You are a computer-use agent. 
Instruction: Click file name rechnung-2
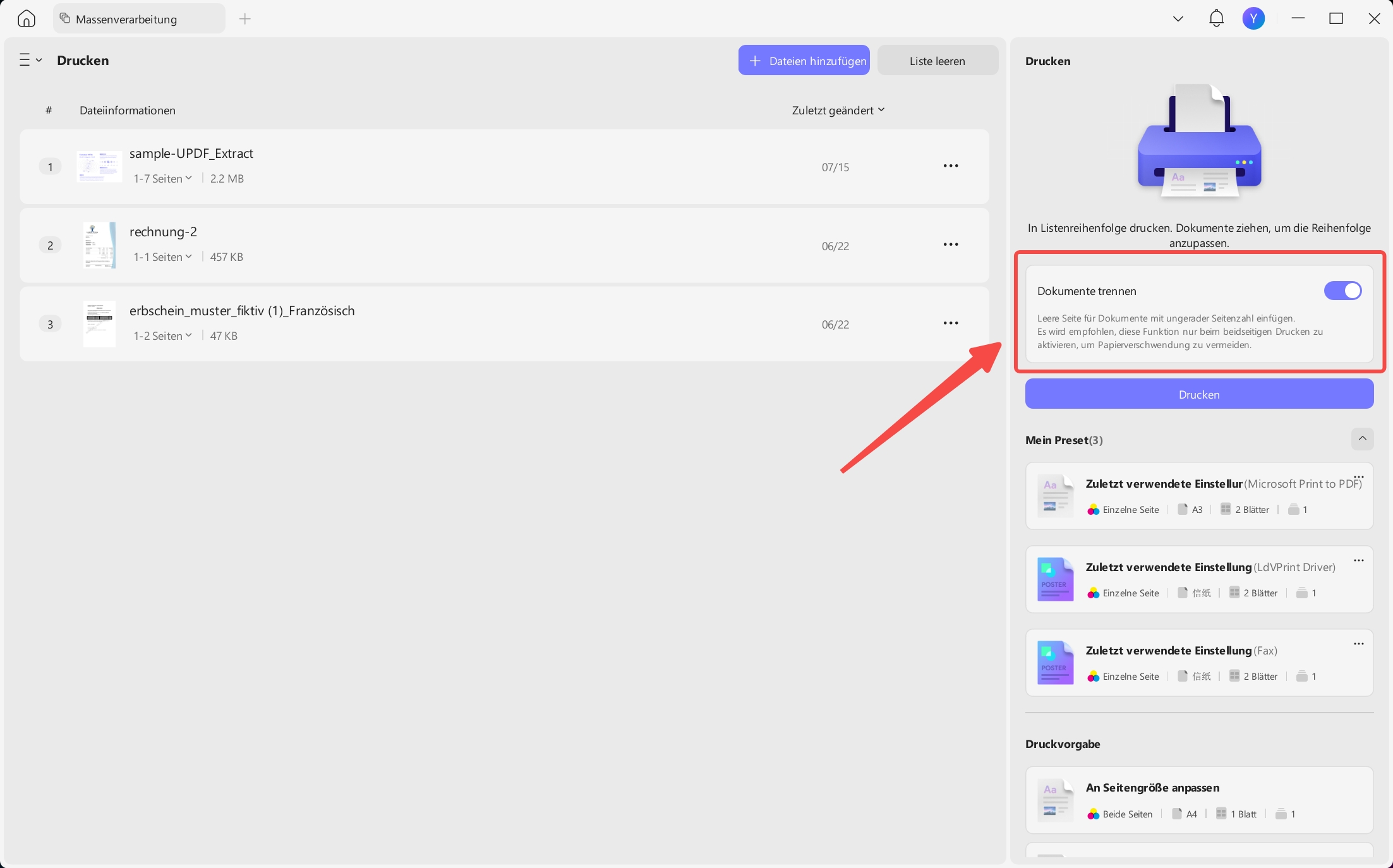tap(163, 232)
